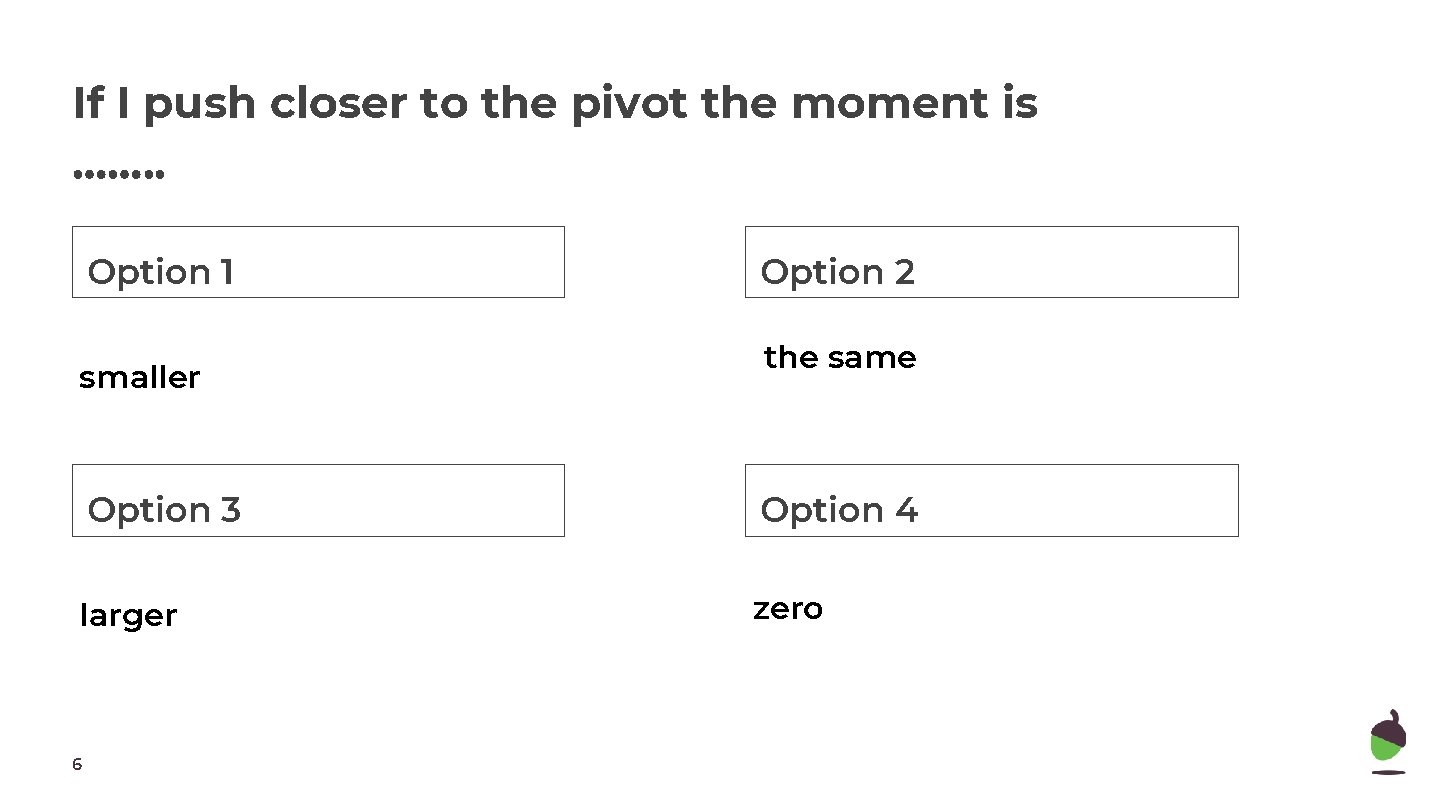Pick the answer text "smaller"
Image resolution: width=1440 pixels, height=810 pixels.
[x=139, y=378]
